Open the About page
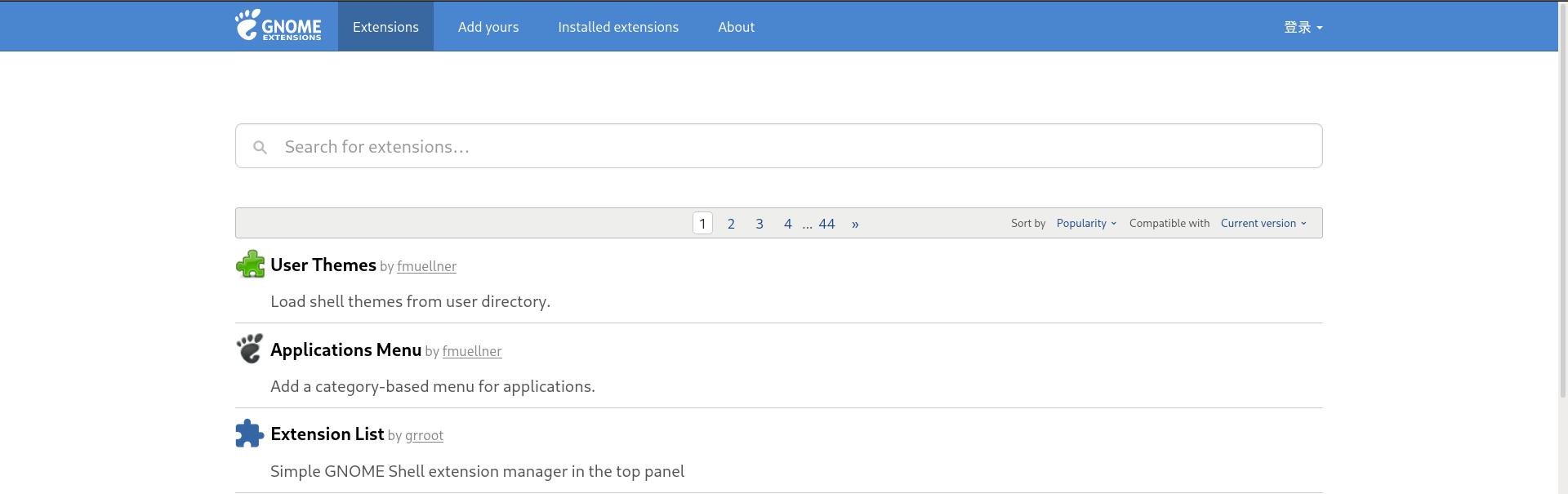 736,27
